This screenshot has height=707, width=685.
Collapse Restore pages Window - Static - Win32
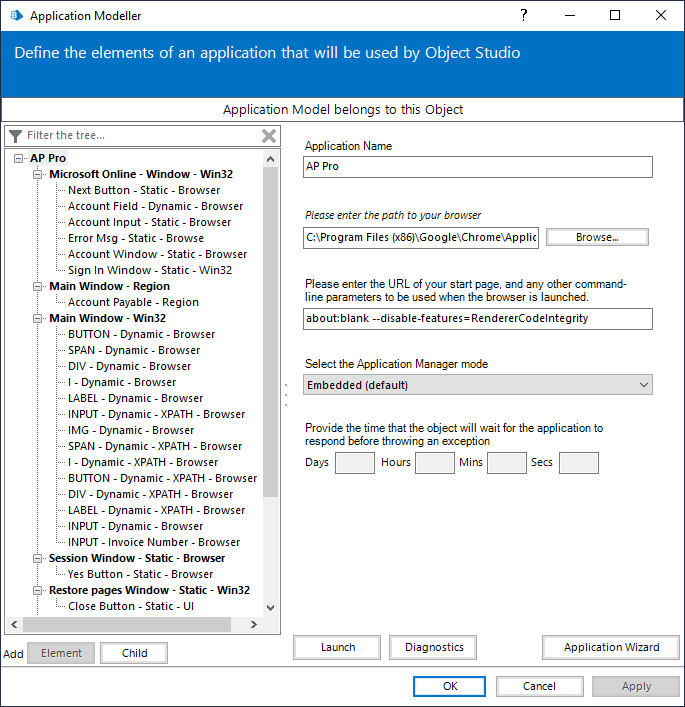(x=37, y=590)
